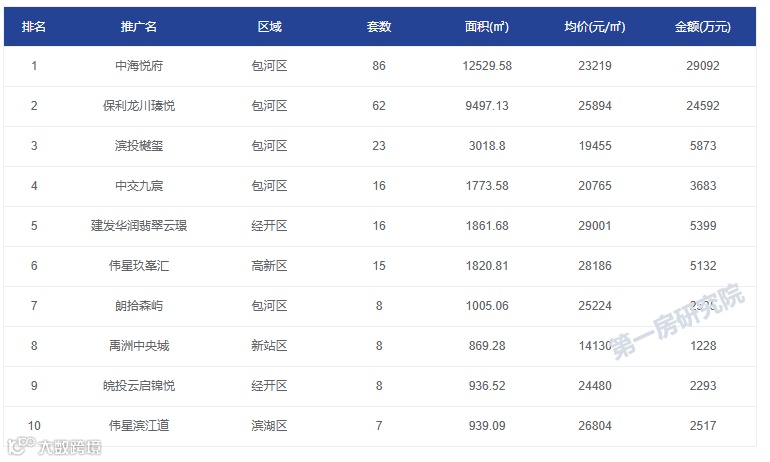Click the amount value 3683

tap(703, 186)
